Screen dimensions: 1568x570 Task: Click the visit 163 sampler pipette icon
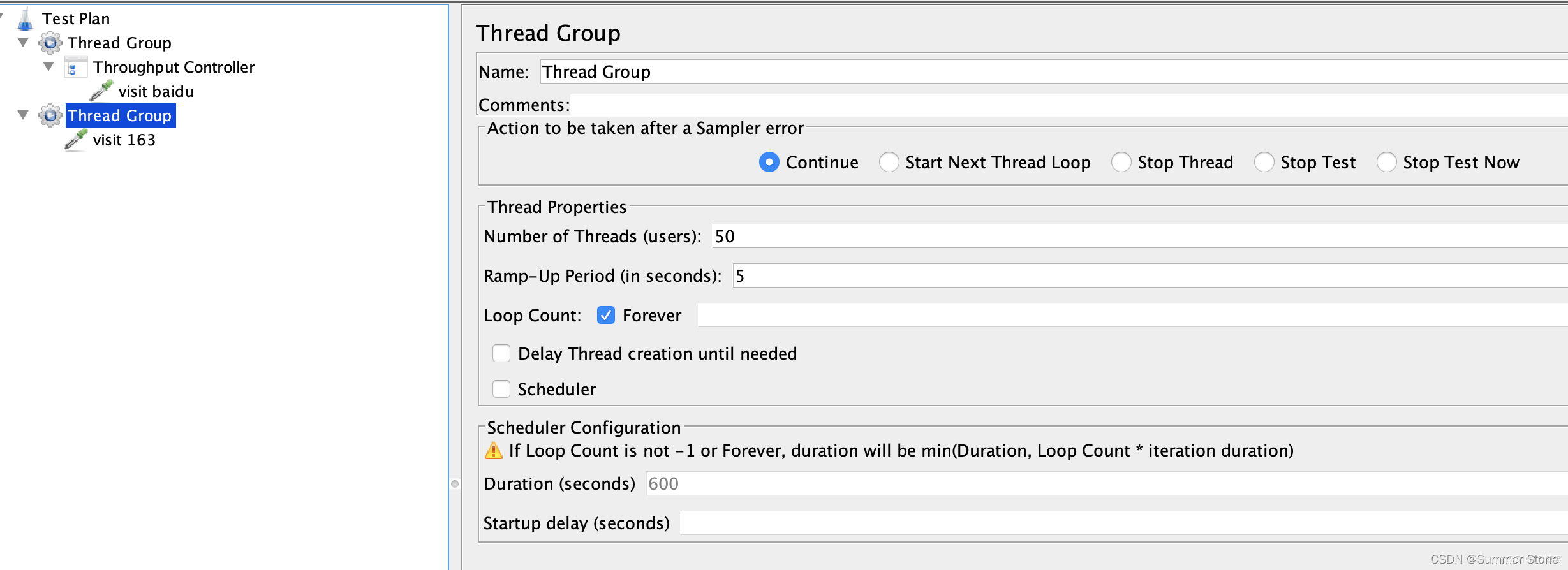coord(76,140)
